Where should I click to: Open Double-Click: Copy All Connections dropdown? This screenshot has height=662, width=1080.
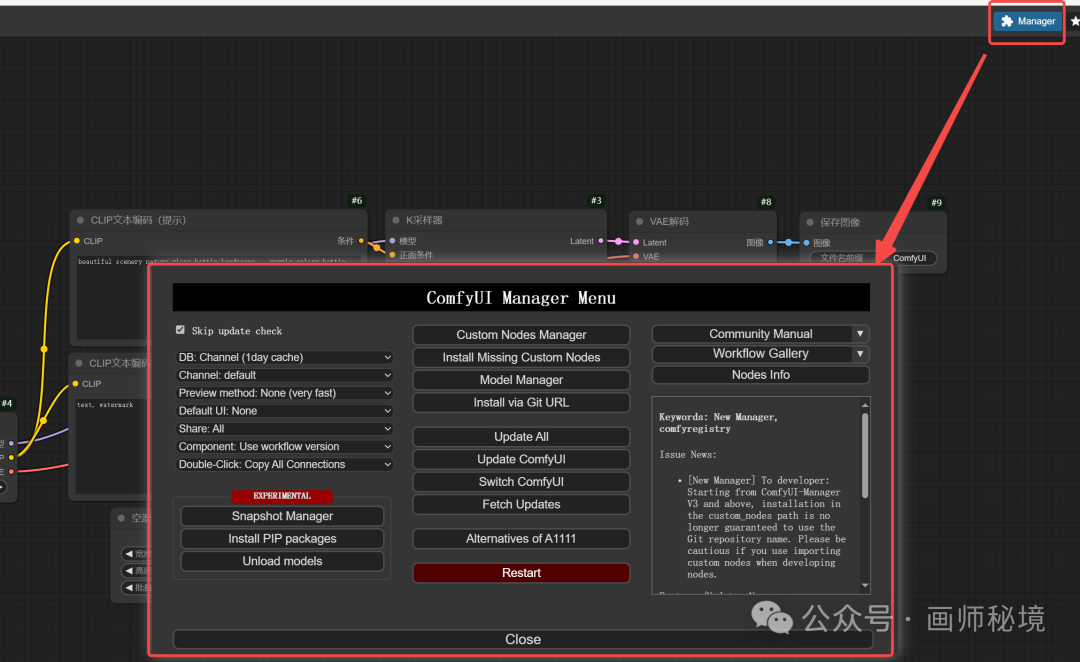click(284, 464)
